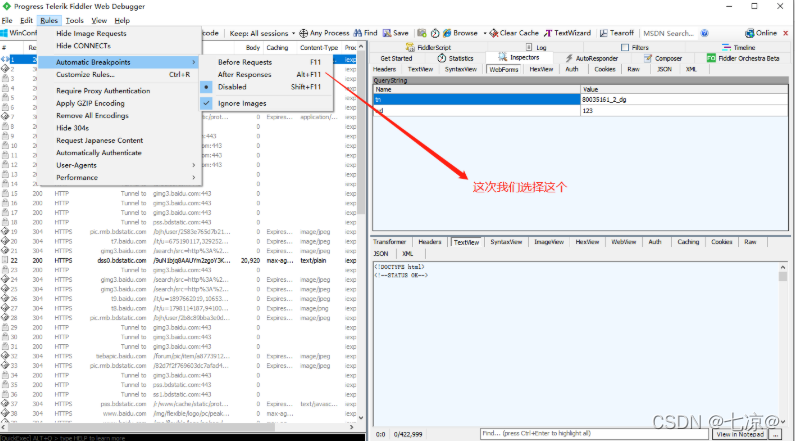Open the AutoResponder lightning icon tab
The height and width of the screenshot is (441, 795).
pos(569,58)
